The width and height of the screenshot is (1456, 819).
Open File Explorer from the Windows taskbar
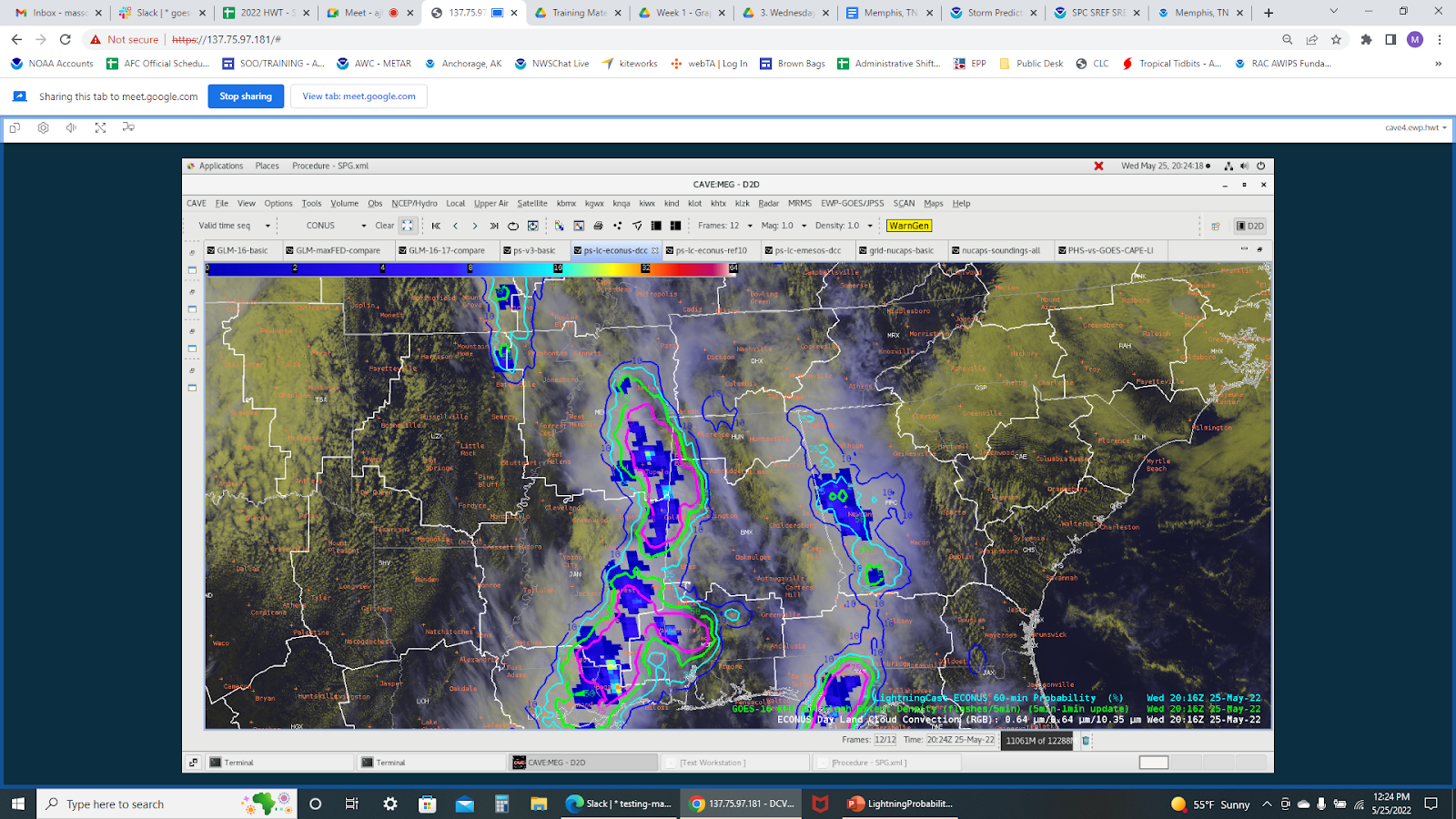point(539,804)
